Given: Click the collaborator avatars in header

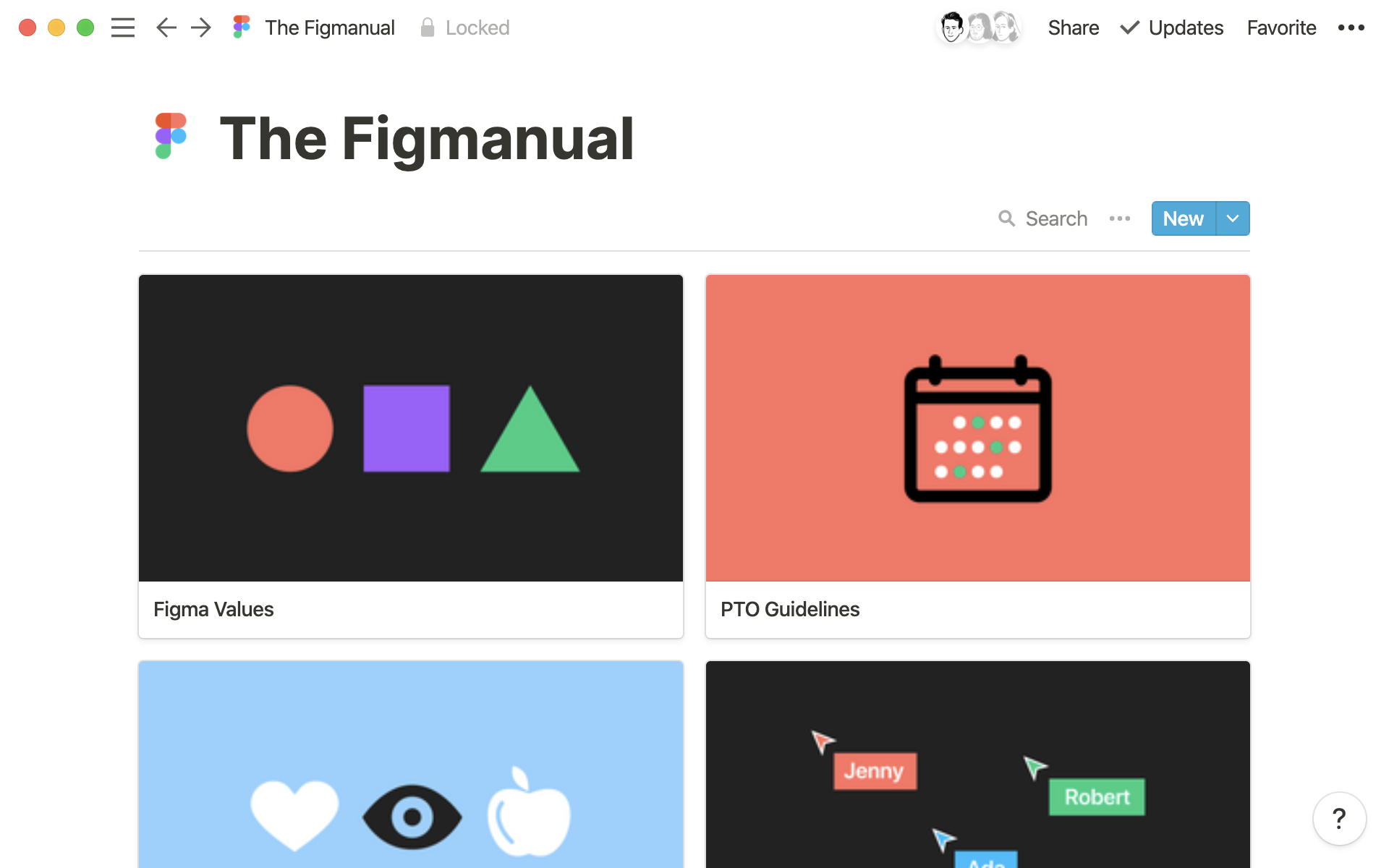Looking at the screenshot, I should (x=978, y=27).
